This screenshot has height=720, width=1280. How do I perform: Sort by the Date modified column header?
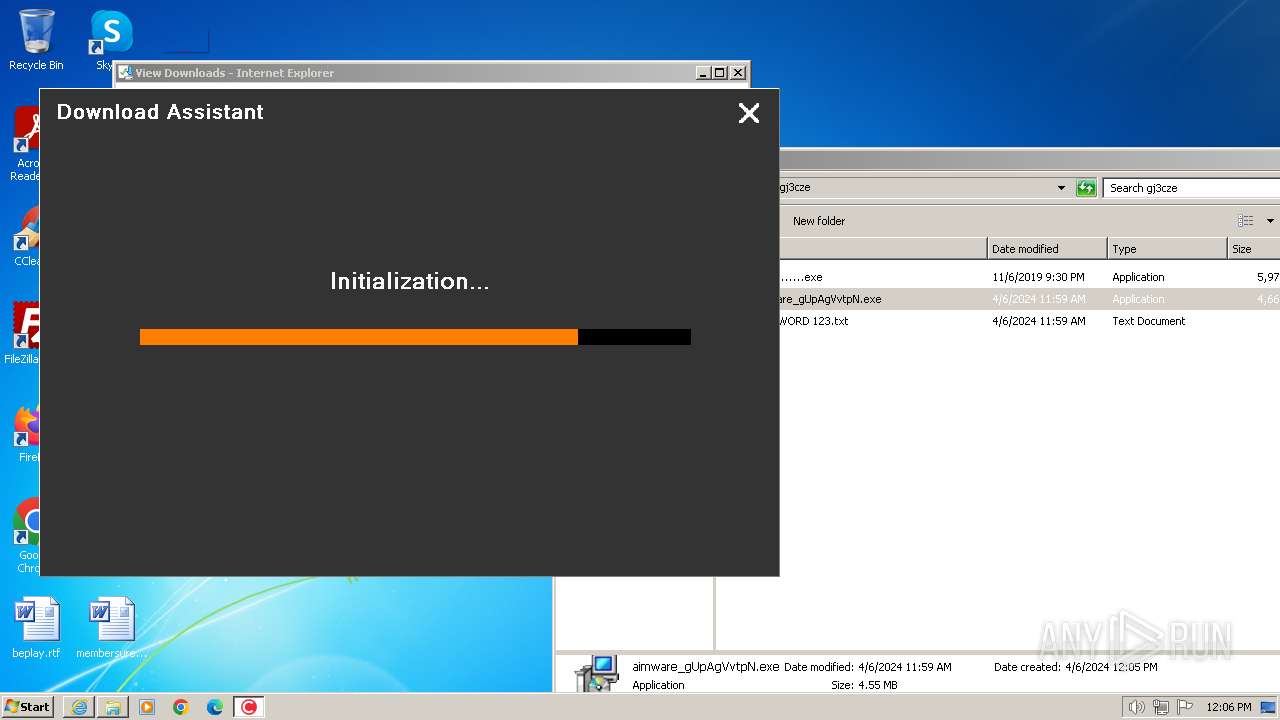click(1047, 249)
